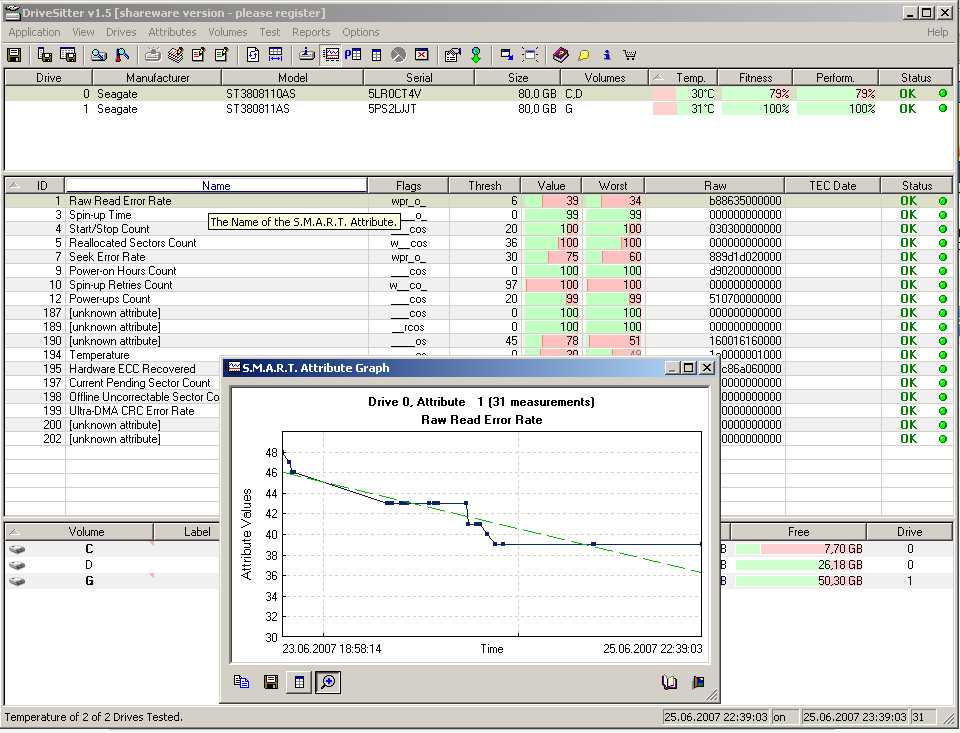Select drive row with serial 5LR0CT4V

click(478, 94)
